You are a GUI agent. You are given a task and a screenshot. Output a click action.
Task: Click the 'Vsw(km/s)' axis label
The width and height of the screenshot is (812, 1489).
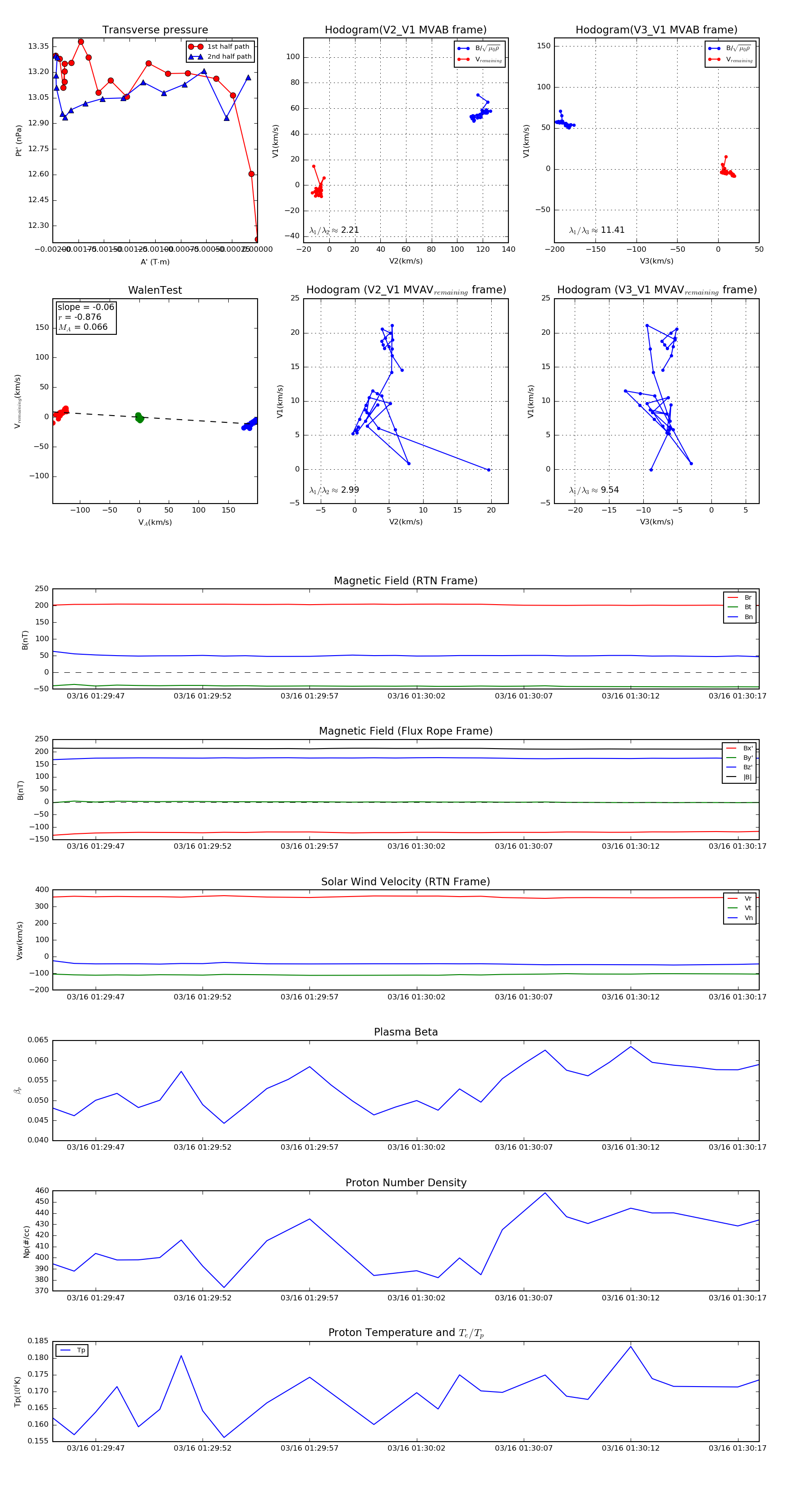[19, 940]
